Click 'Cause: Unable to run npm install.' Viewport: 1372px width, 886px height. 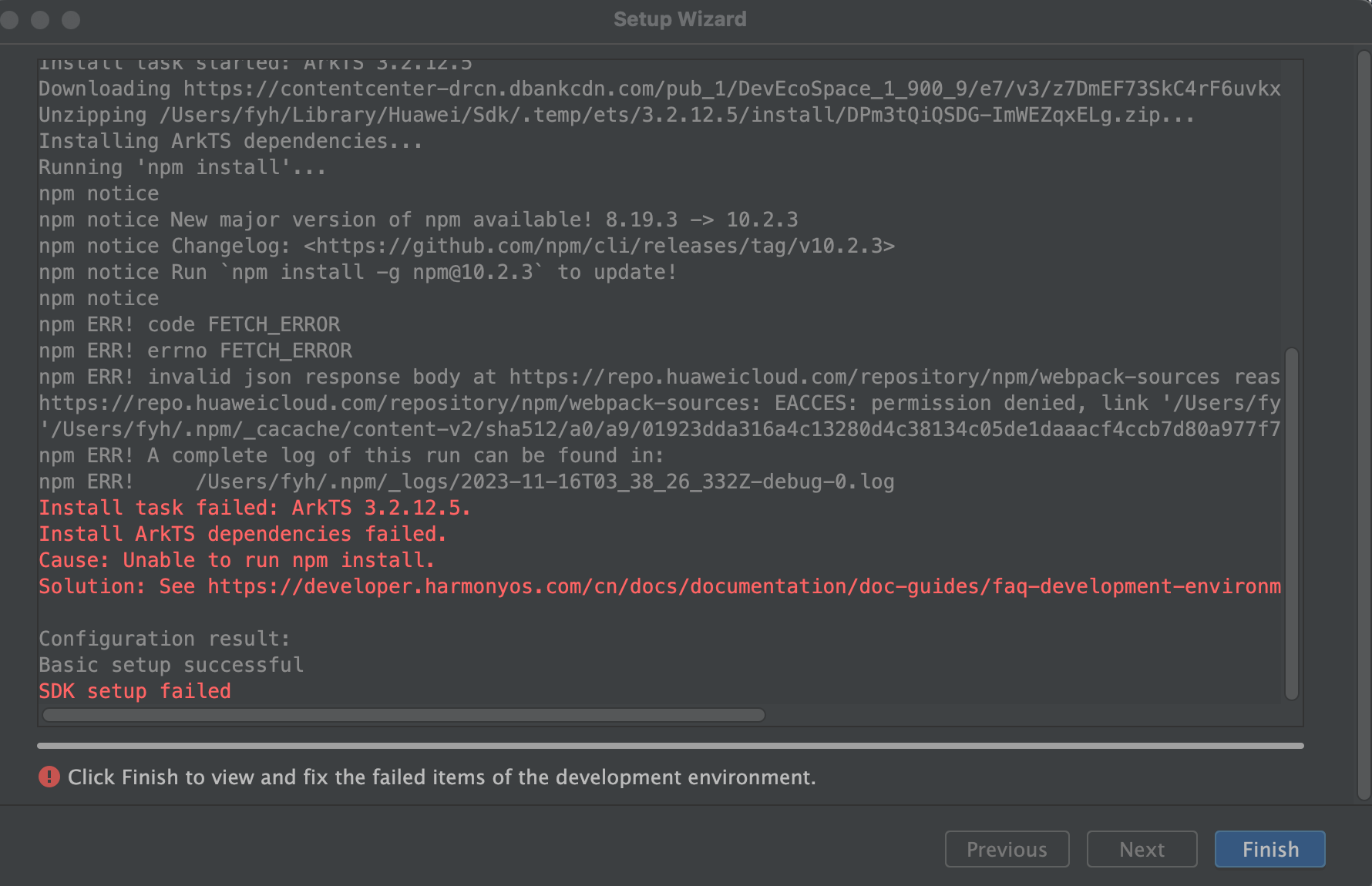click(237, 560)
